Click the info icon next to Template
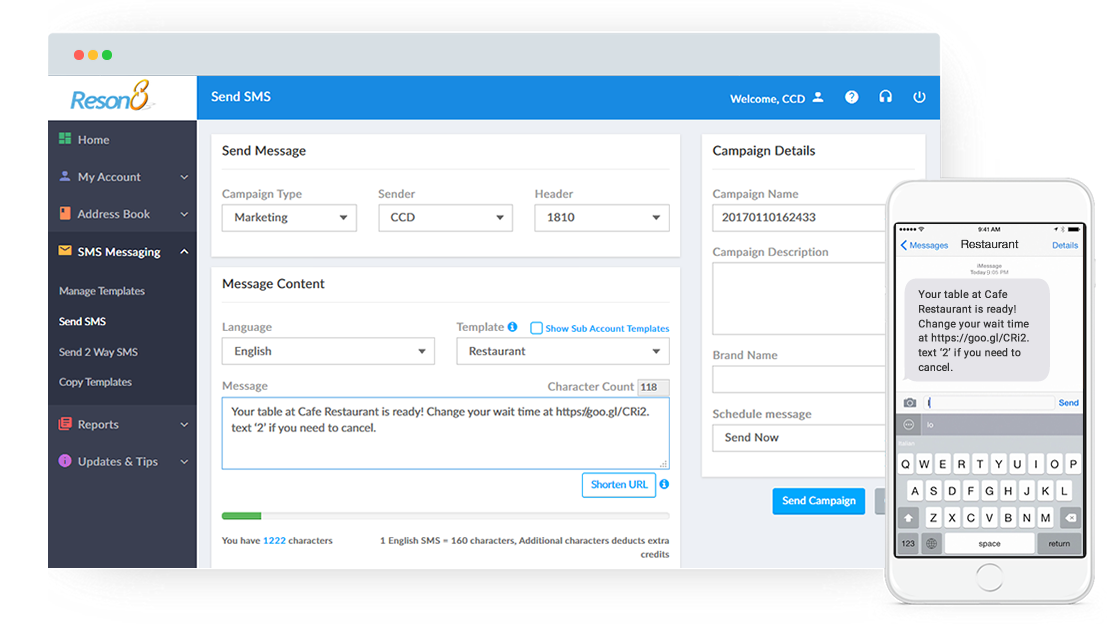This screenshot has width=1107, height=634. (513, 327)
